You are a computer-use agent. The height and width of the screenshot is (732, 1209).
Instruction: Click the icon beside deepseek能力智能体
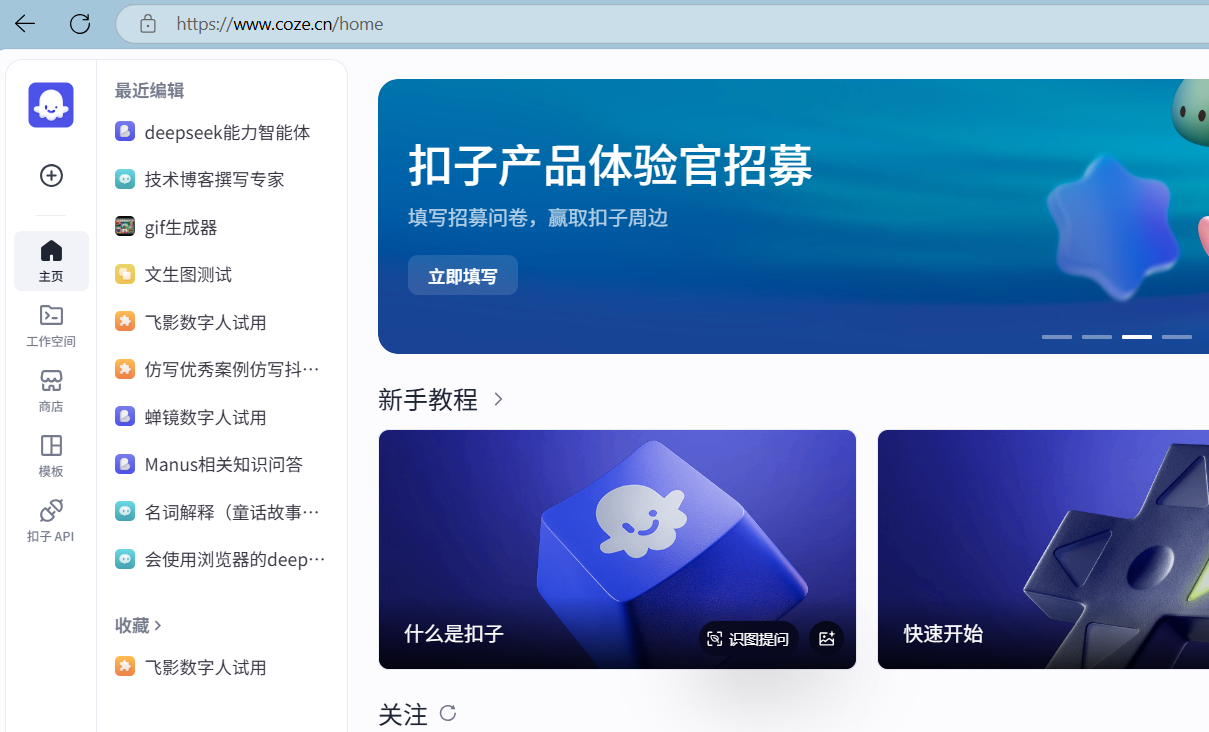click(x=125, y=131)
